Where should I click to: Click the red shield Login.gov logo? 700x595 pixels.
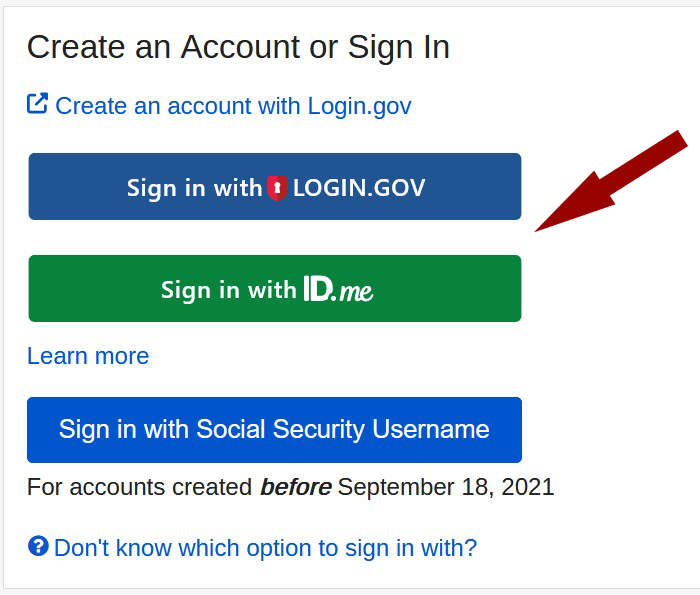coord(277,187)
